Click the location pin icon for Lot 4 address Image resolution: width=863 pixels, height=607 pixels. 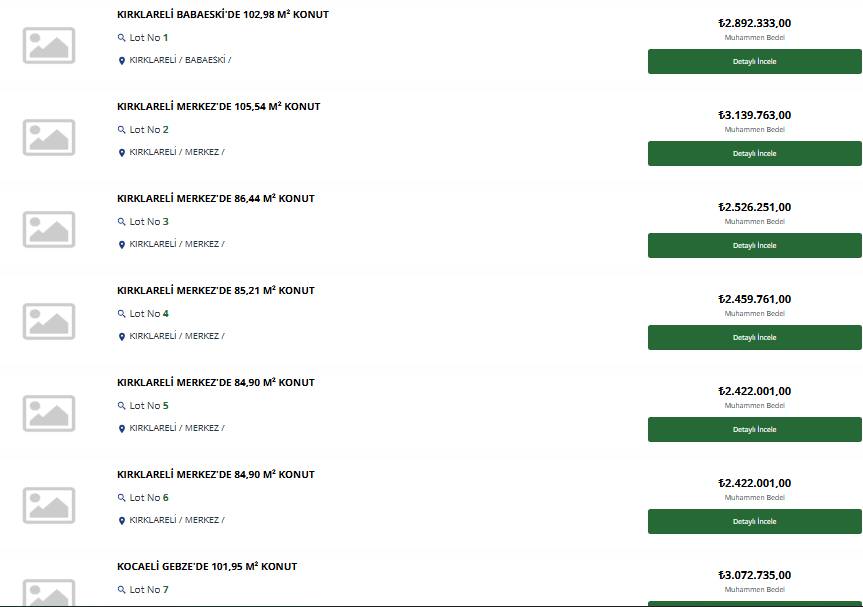pos(122,336)
